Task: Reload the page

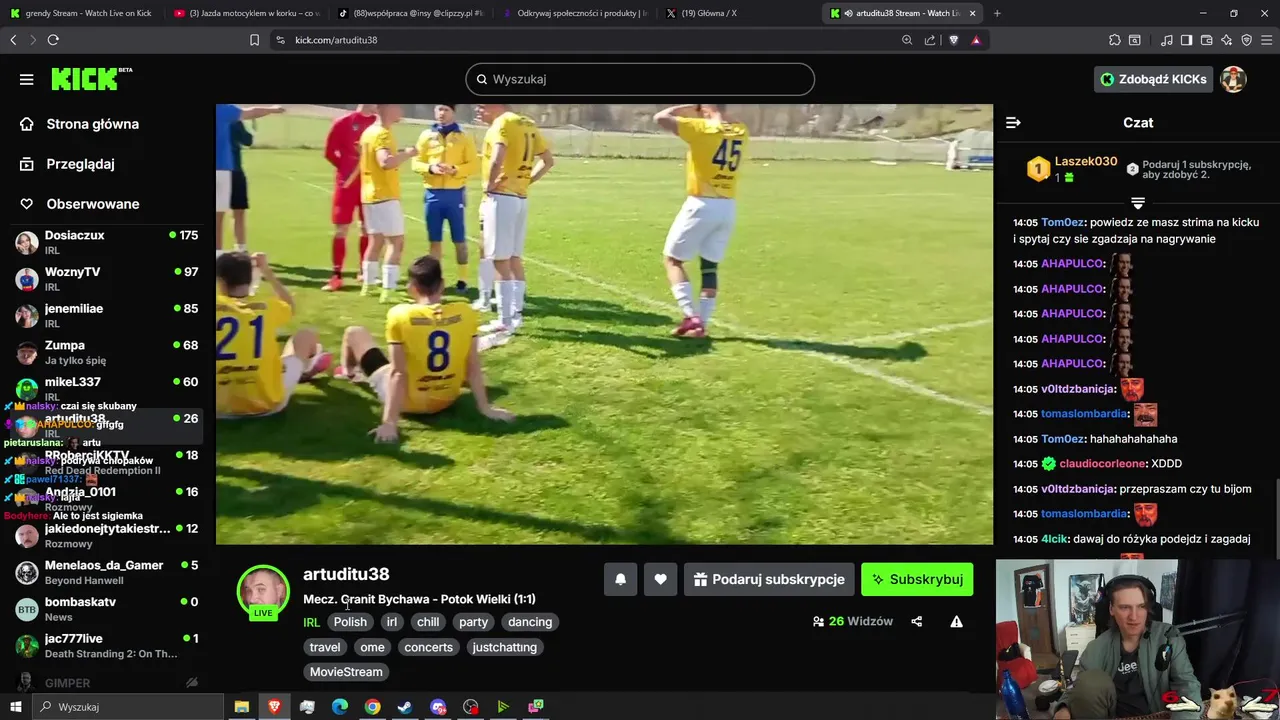Action: point(53,40)
